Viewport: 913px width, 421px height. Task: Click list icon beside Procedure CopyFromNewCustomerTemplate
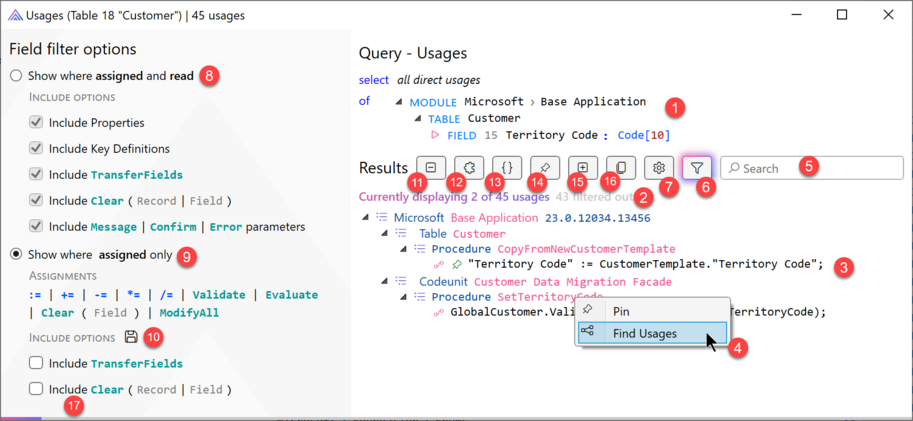[x=420, y=249]
